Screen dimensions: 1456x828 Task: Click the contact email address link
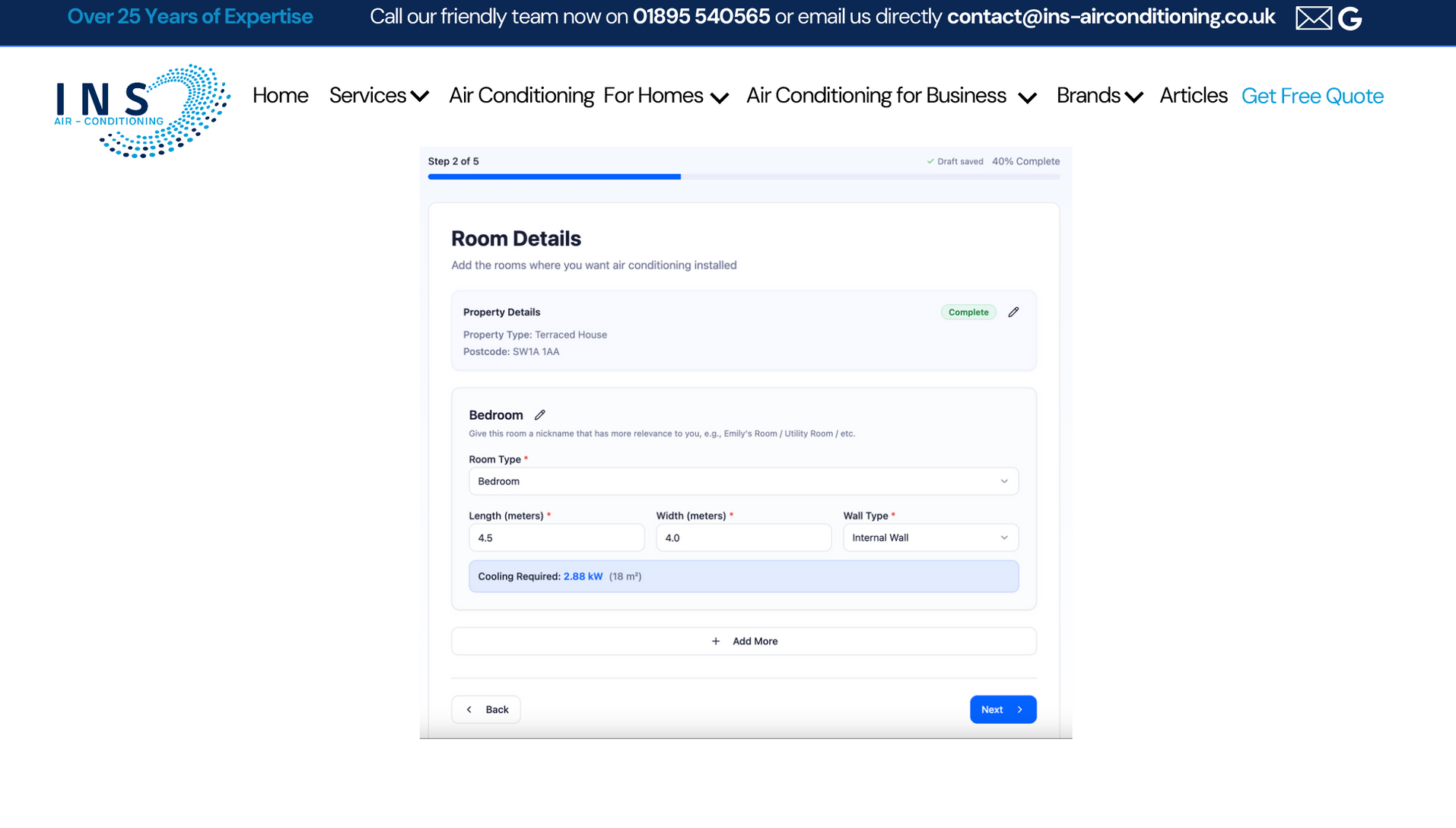1111,17
